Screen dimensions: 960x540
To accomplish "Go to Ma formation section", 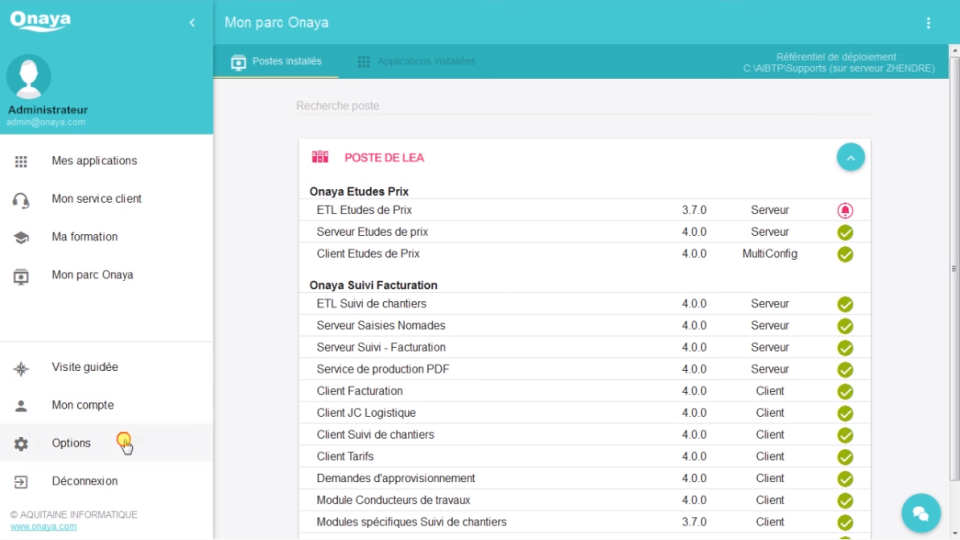I will [84, 237].
